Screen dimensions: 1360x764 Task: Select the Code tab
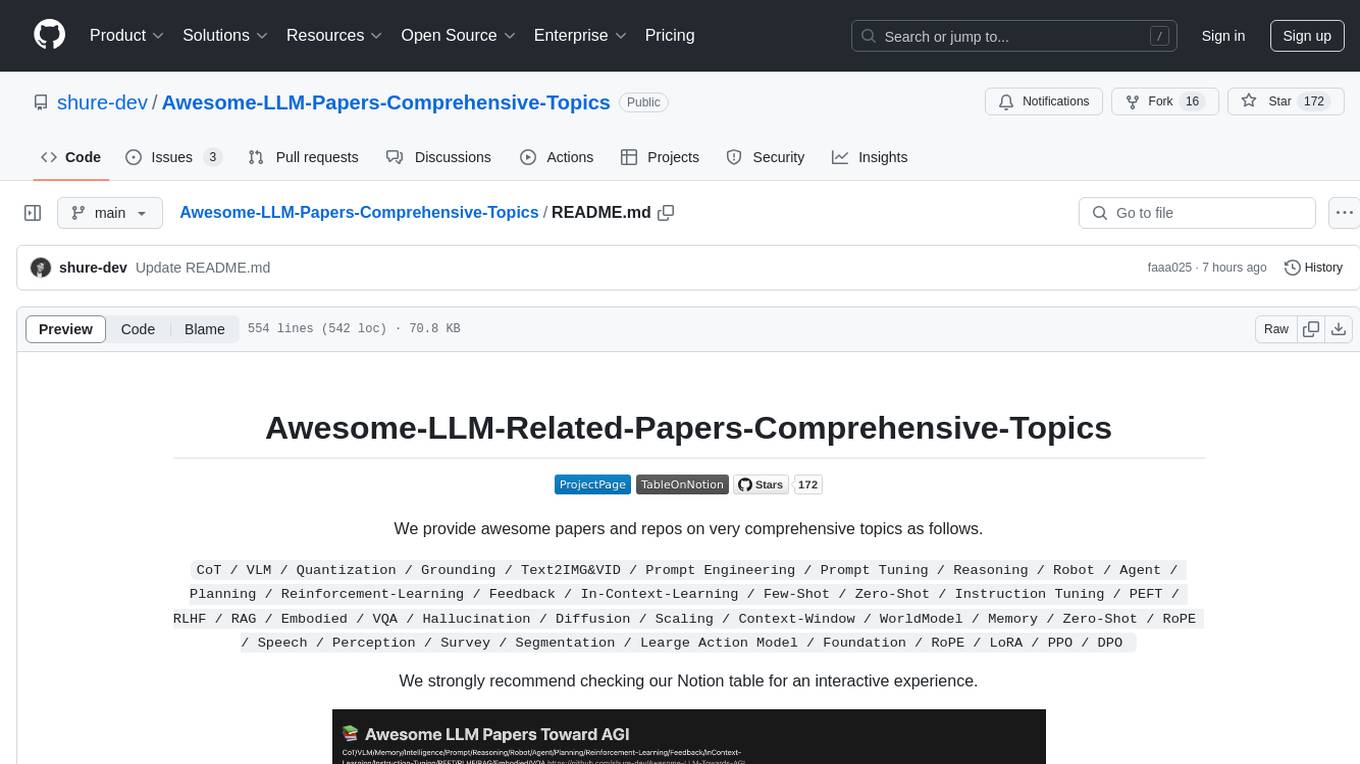pos(71,157)
